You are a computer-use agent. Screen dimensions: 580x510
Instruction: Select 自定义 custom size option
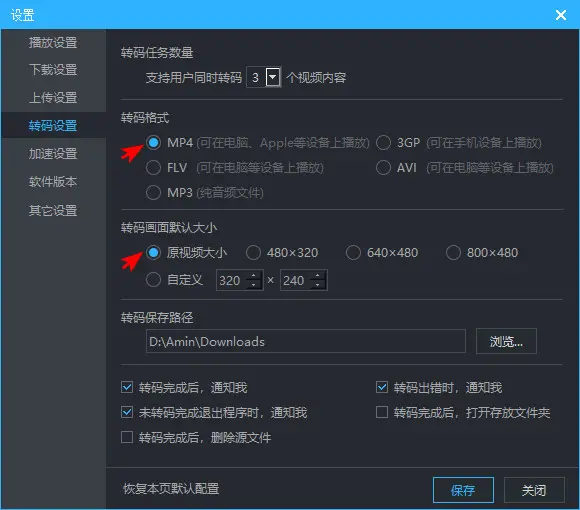[153, 280]
